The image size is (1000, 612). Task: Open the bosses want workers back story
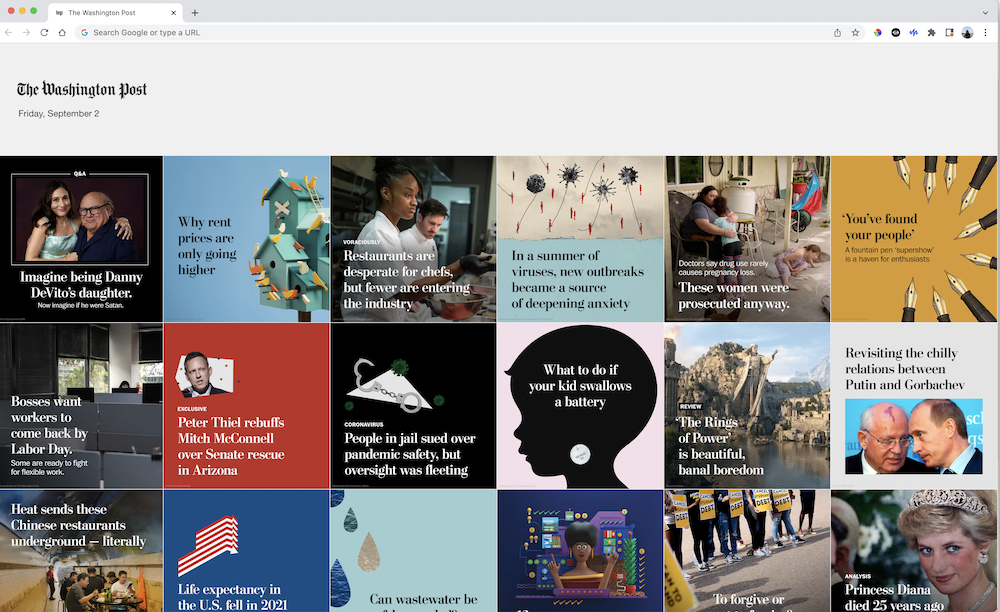(x=81, y=405)
